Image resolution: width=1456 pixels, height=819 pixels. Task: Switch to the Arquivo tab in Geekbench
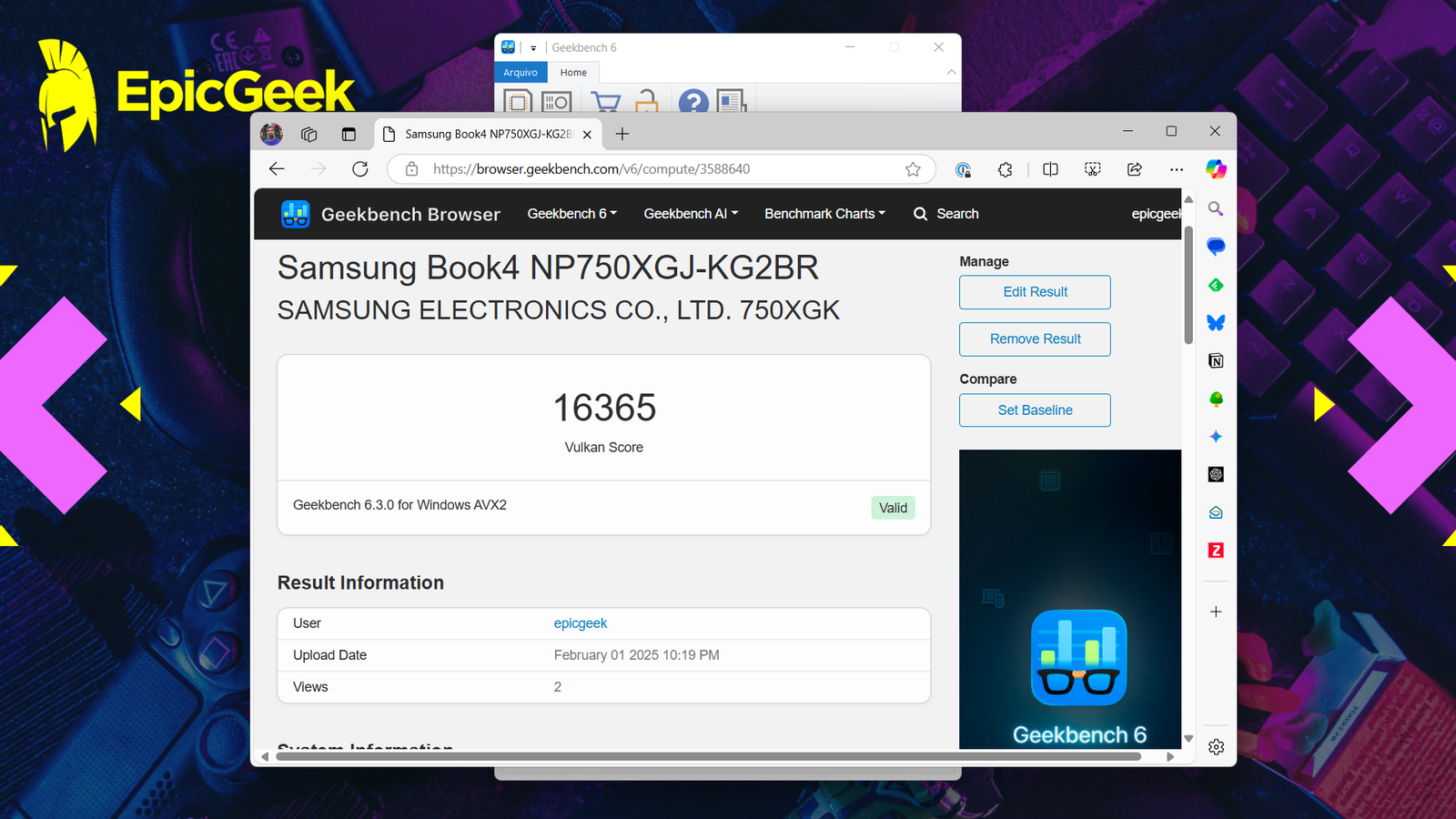[x=520, y=72]
